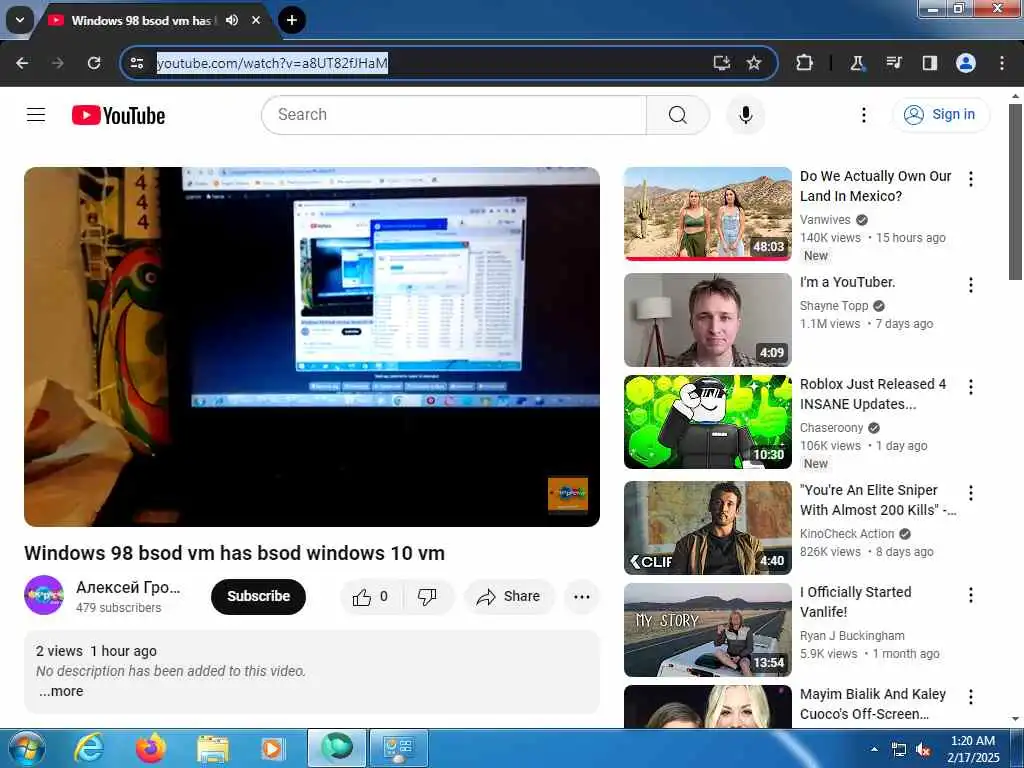
Task: View site information icon in address bar
Action: [x=136, y=63]
